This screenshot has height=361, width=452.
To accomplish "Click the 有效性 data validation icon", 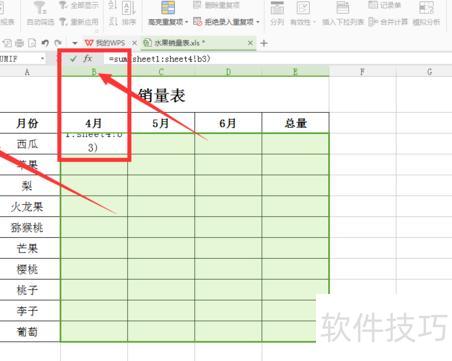I will [x=303, y=8].
